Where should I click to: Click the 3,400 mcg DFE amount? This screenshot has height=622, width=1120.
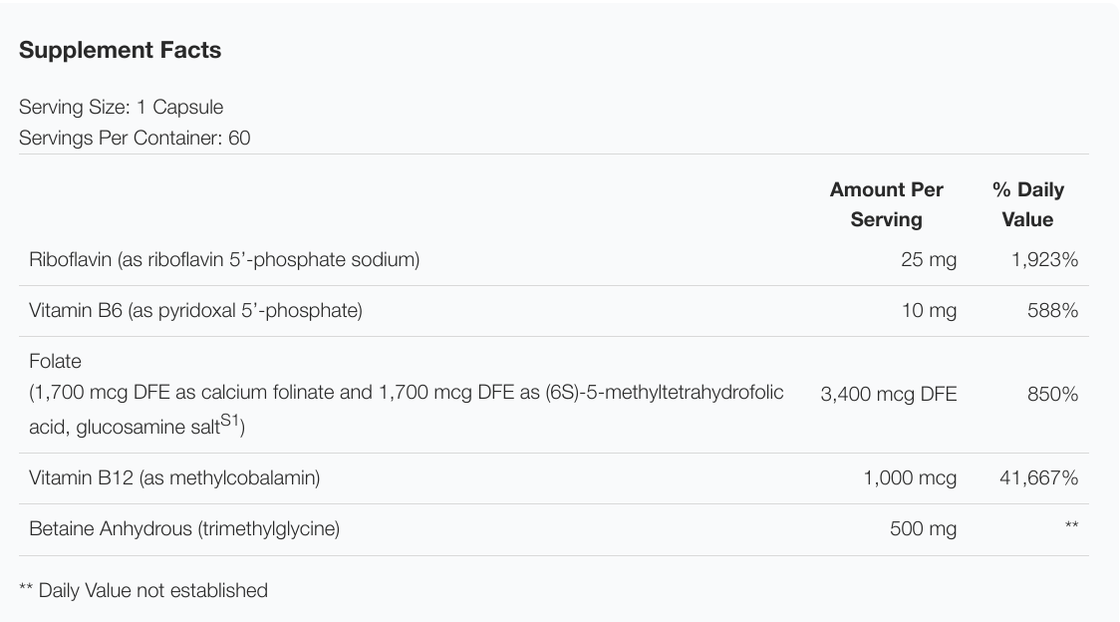[888, 394]
